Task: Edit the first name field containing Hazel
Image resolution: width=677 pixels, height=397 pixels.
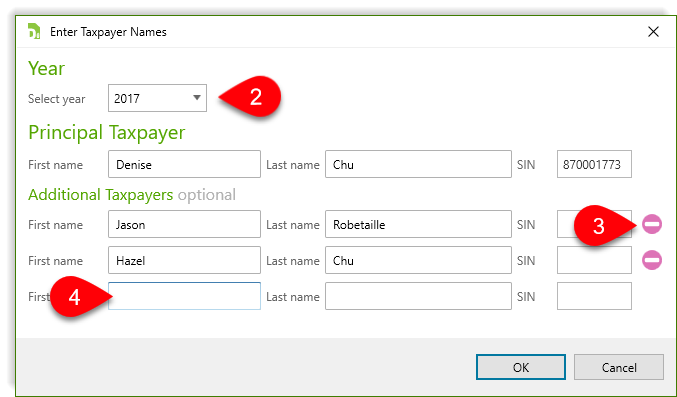Action: click(x=184, y=260)
